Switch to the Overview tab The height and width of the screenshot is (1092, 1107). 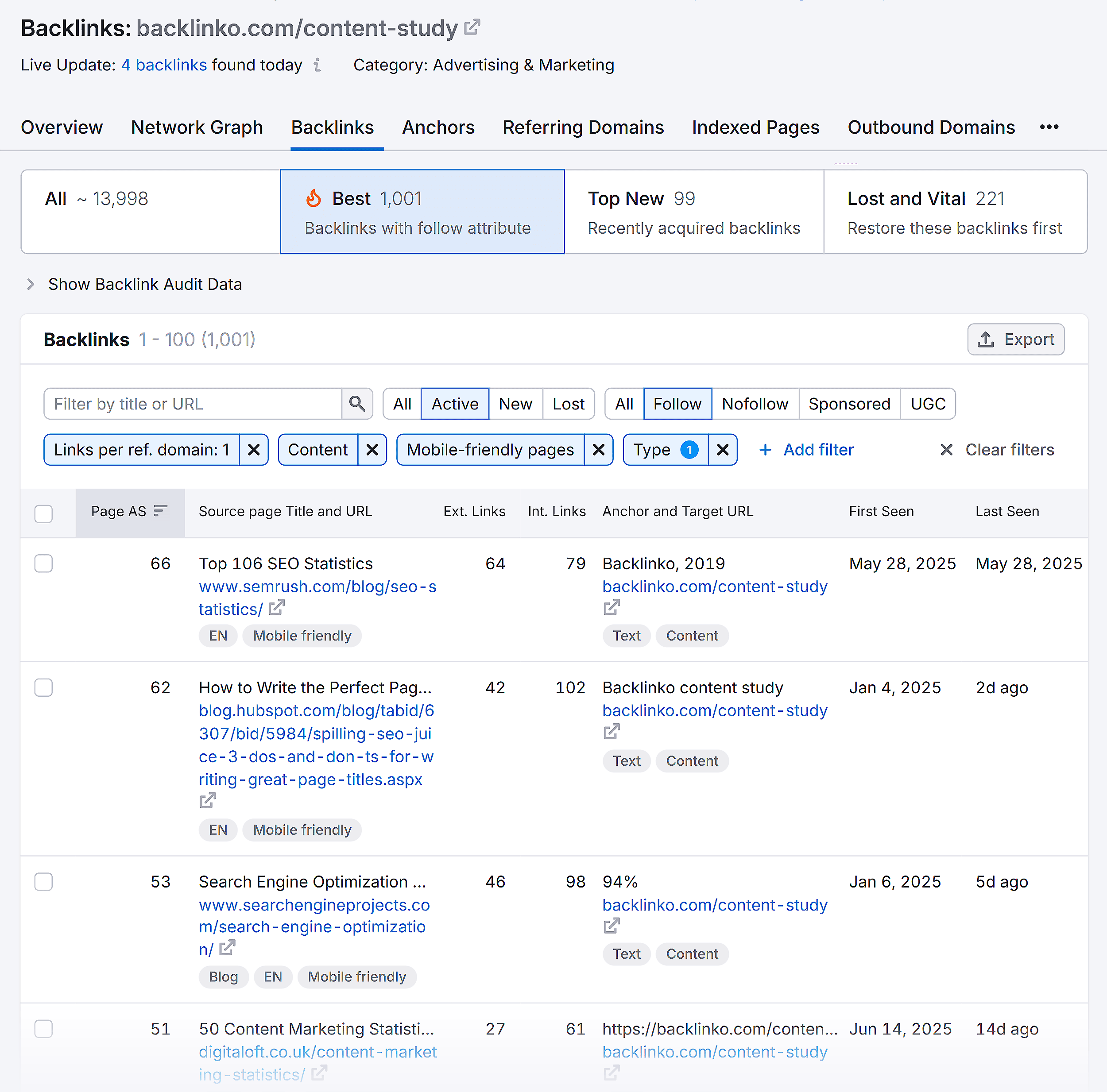(x=62, y=127)
